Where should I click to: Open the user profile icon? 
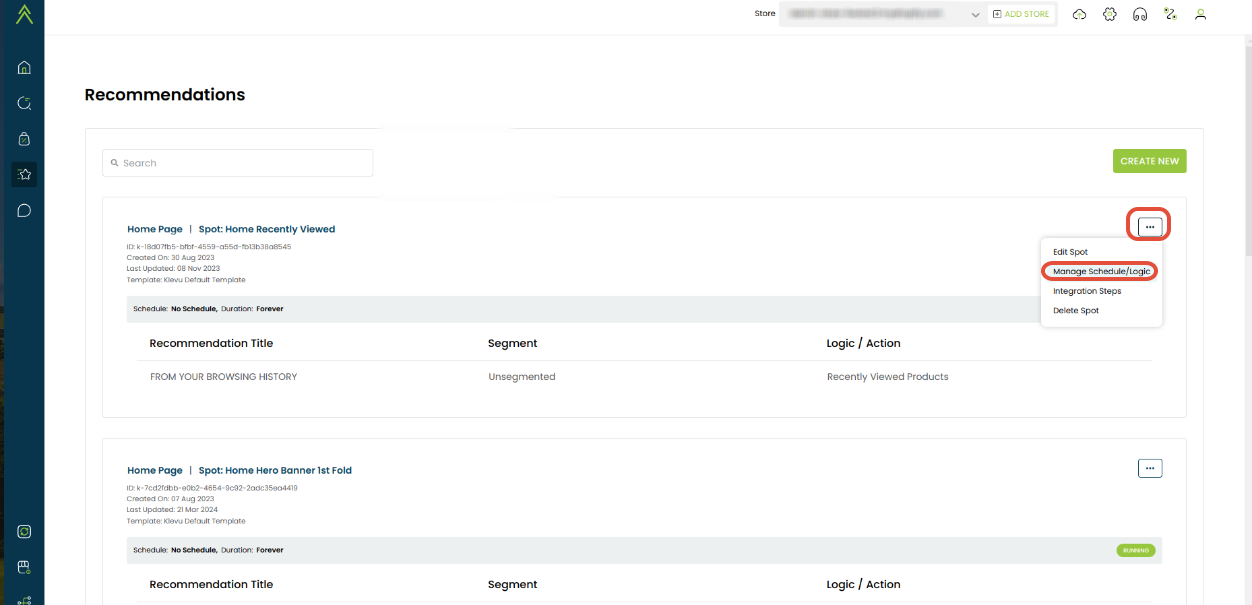(1201, 15)
